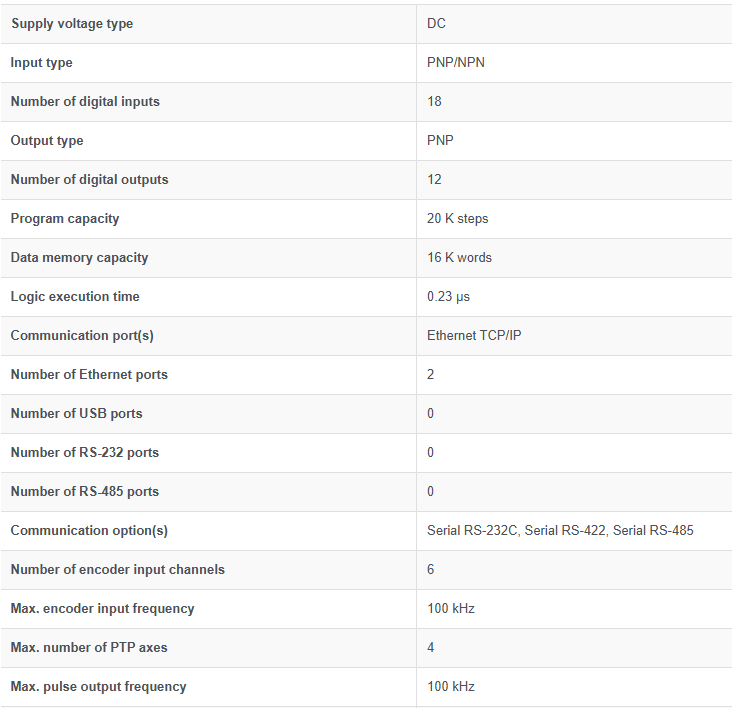This screenshot has width=732, height=708.
Task: Click the Max. pulse output frequency label
Action: (99, 687)
